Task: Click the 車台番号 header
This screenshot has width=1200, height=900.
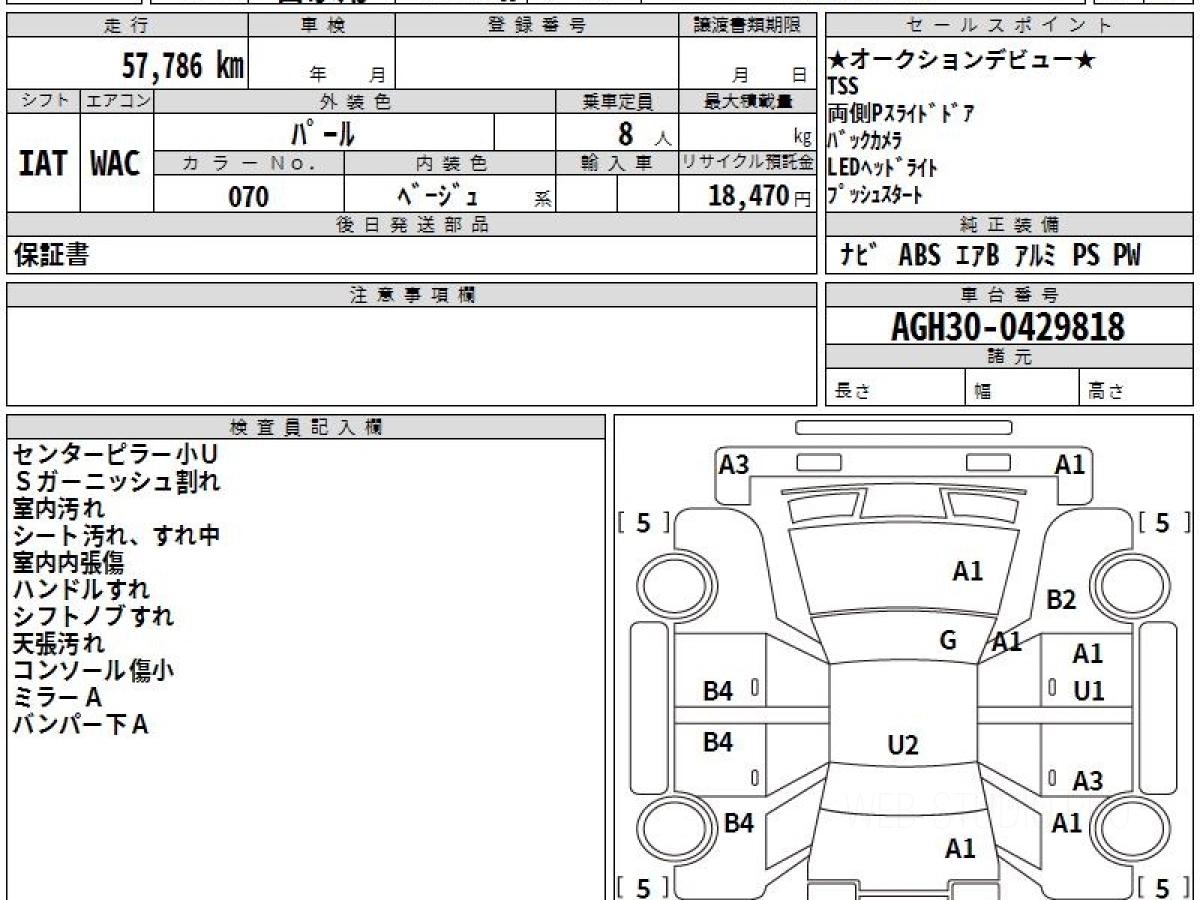Action: [x=1009, y=294]
